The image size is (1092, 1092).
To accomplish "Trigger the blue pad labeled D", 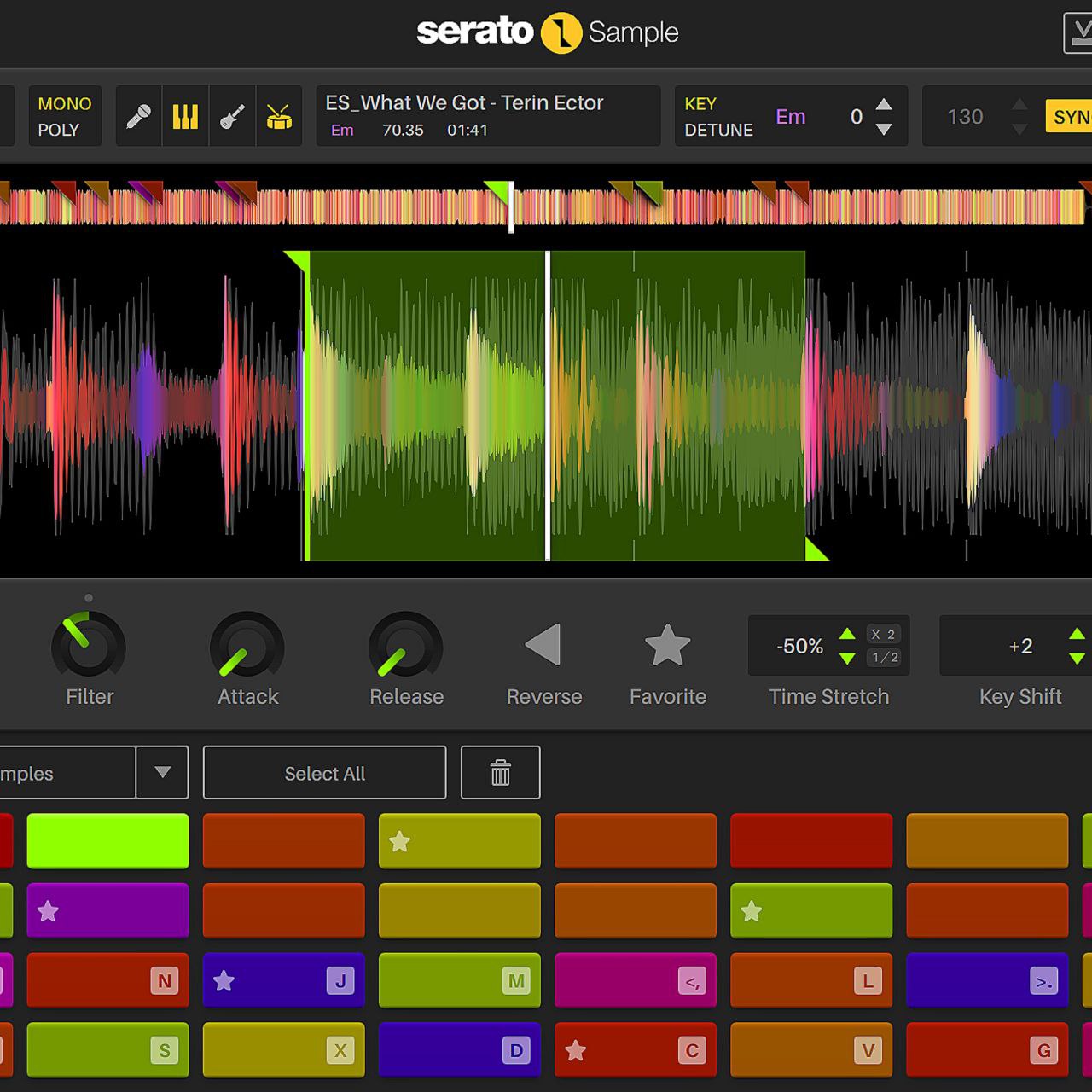I will click(459, 1050).
